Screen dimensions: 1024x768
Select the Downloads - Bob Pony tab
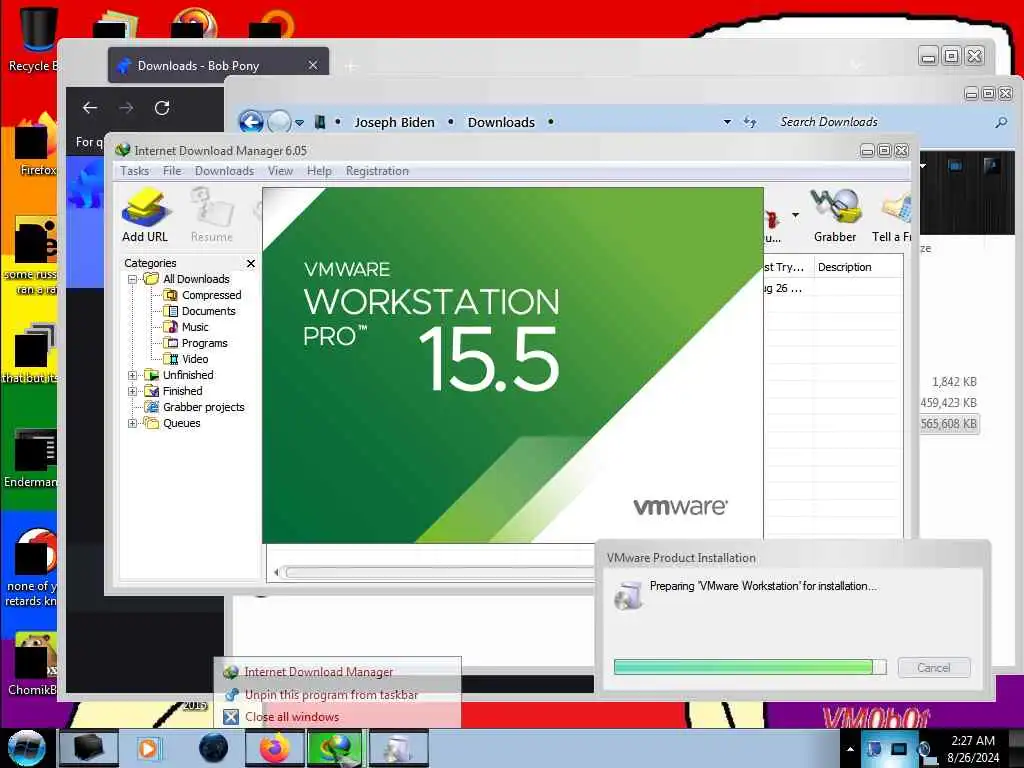(218, 65)
